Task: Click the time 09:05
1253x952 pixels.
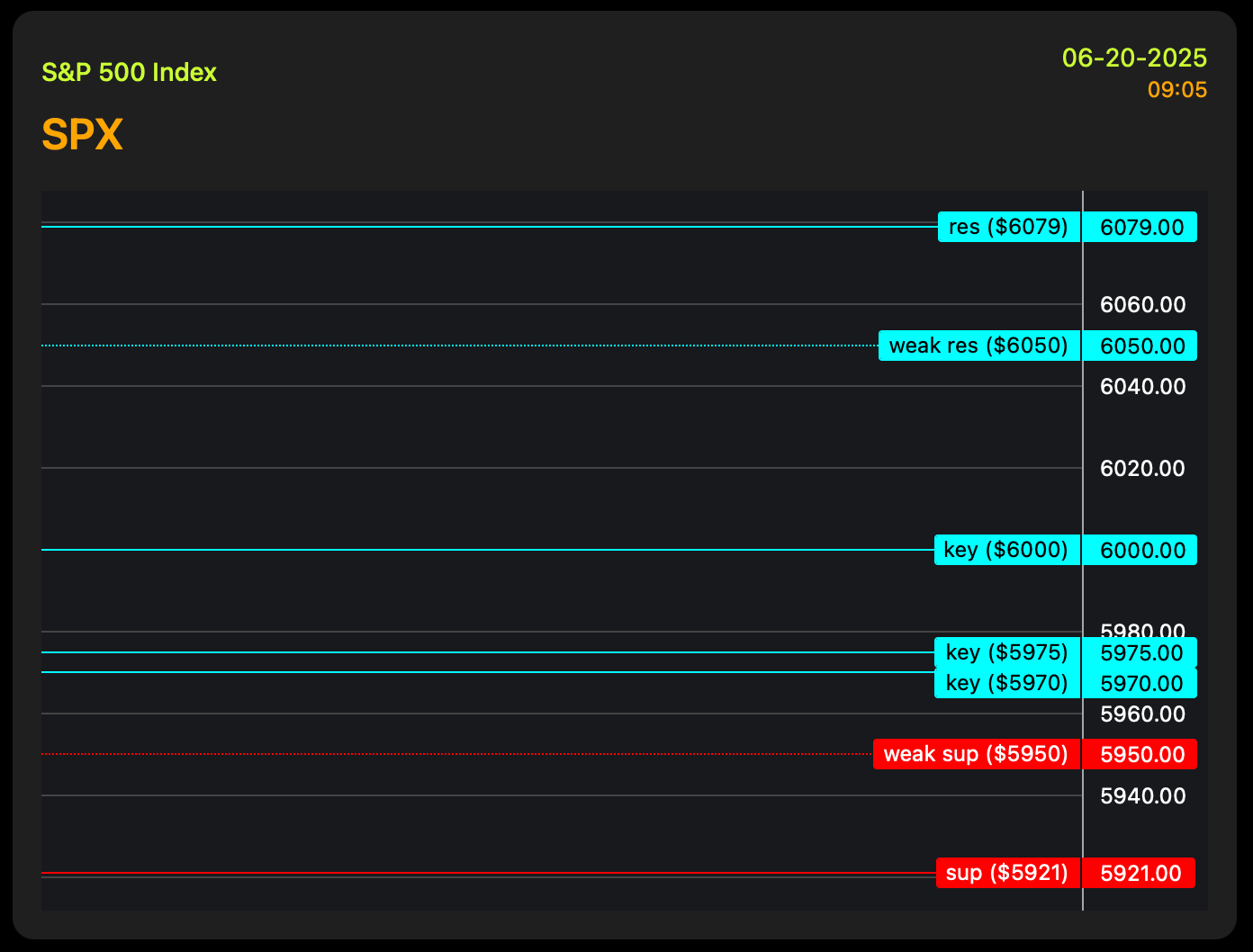Action: pyautogui.click(x=1177, y=90)
